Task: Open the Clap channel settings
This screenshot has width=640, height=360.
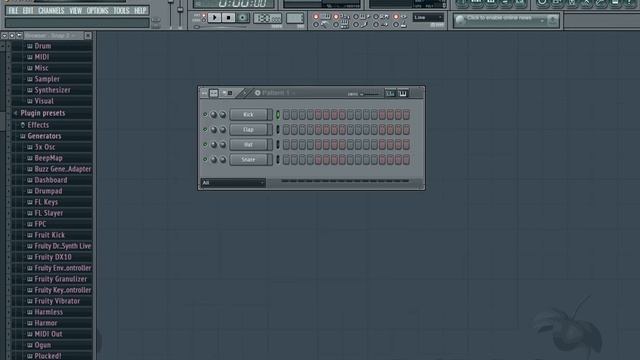Action: pos(248,130)
